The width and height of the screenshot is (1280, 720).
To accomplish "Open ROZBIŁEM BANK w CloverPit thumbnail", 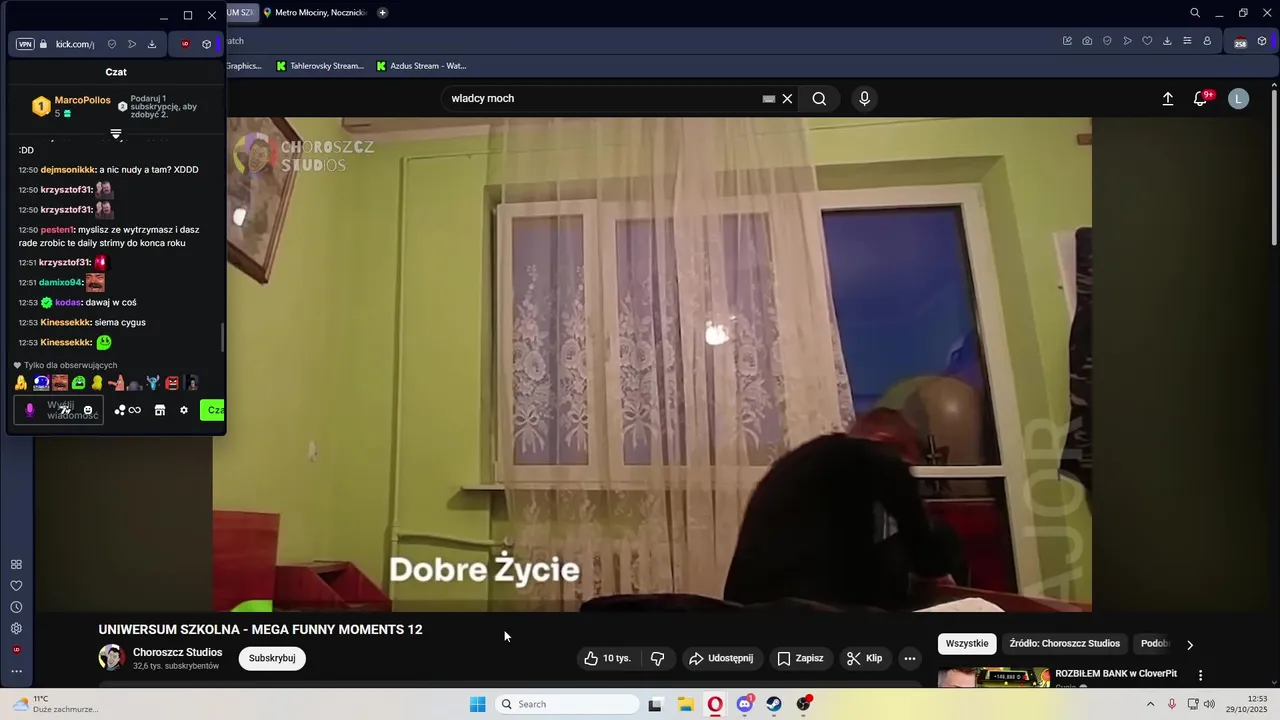I will (994, 678).
